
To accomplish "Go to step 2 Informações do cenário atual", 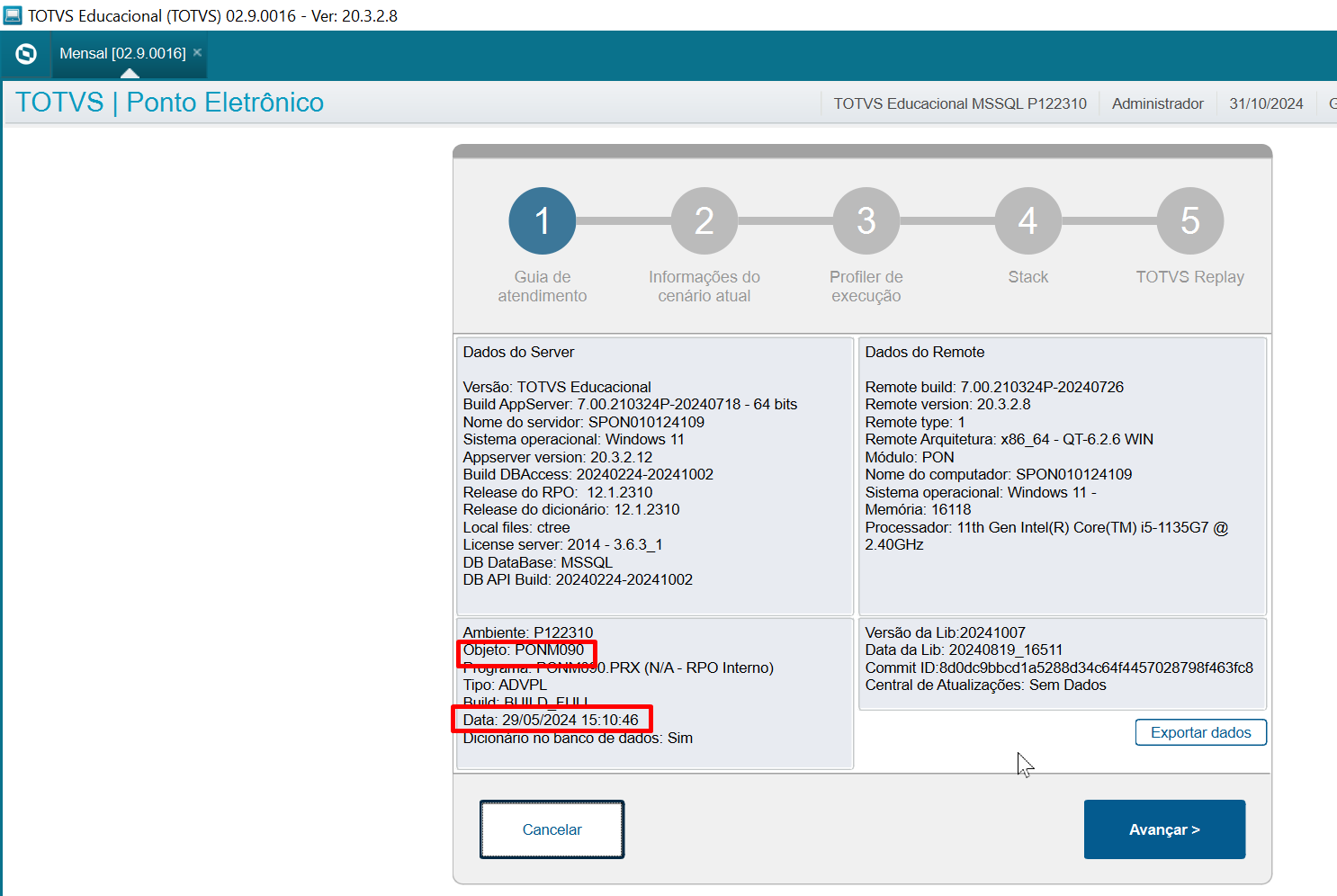I will pyautogui.click(x=704, y=220).
